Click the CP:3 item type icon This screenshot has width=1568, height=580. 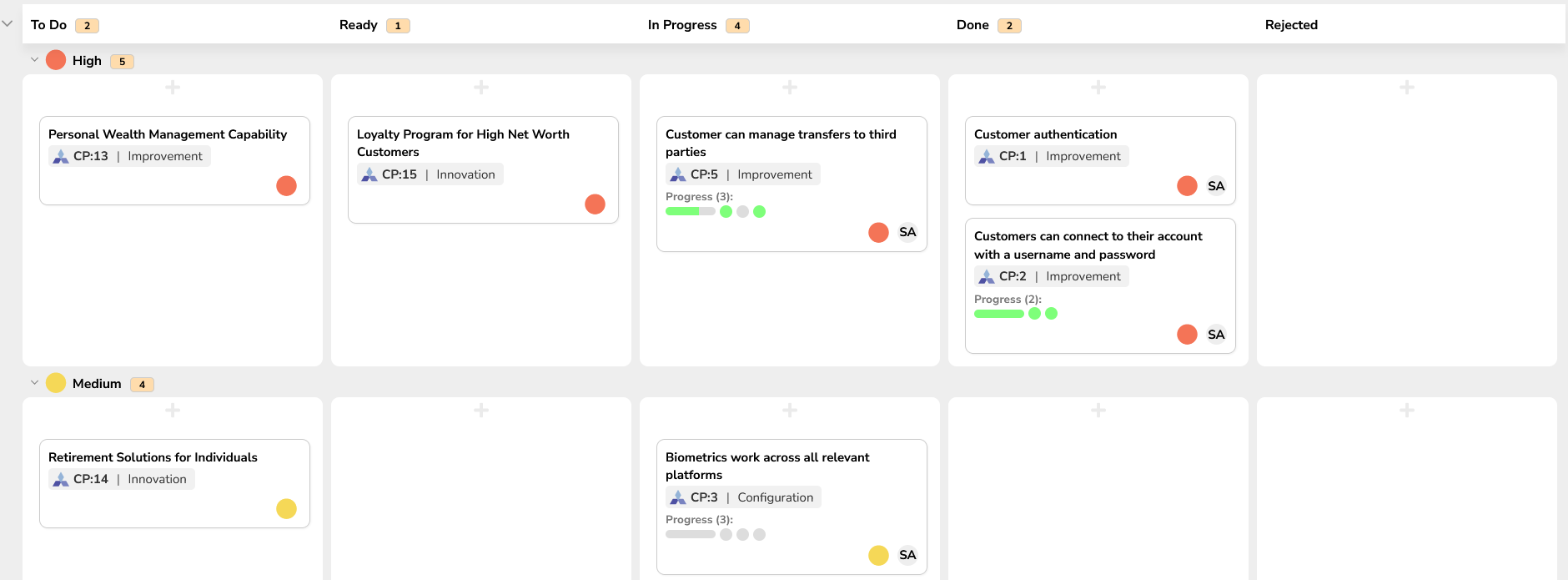click(x=678, y=498)
